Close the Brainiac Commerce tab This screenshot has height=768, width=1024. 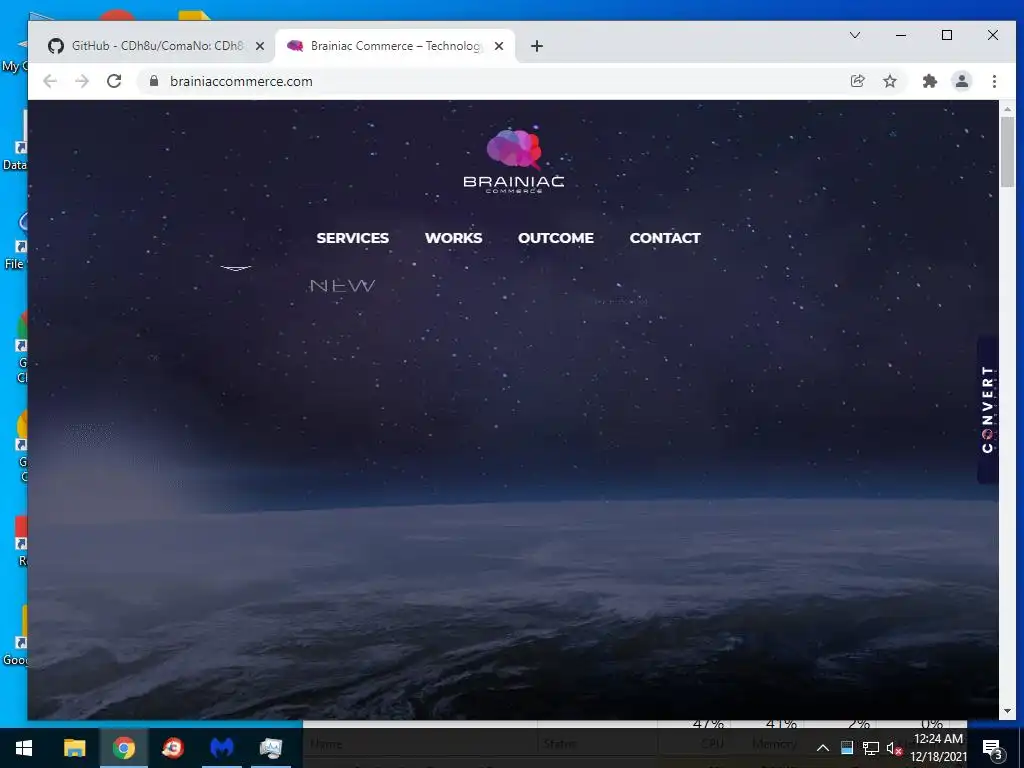pos(499,46)
